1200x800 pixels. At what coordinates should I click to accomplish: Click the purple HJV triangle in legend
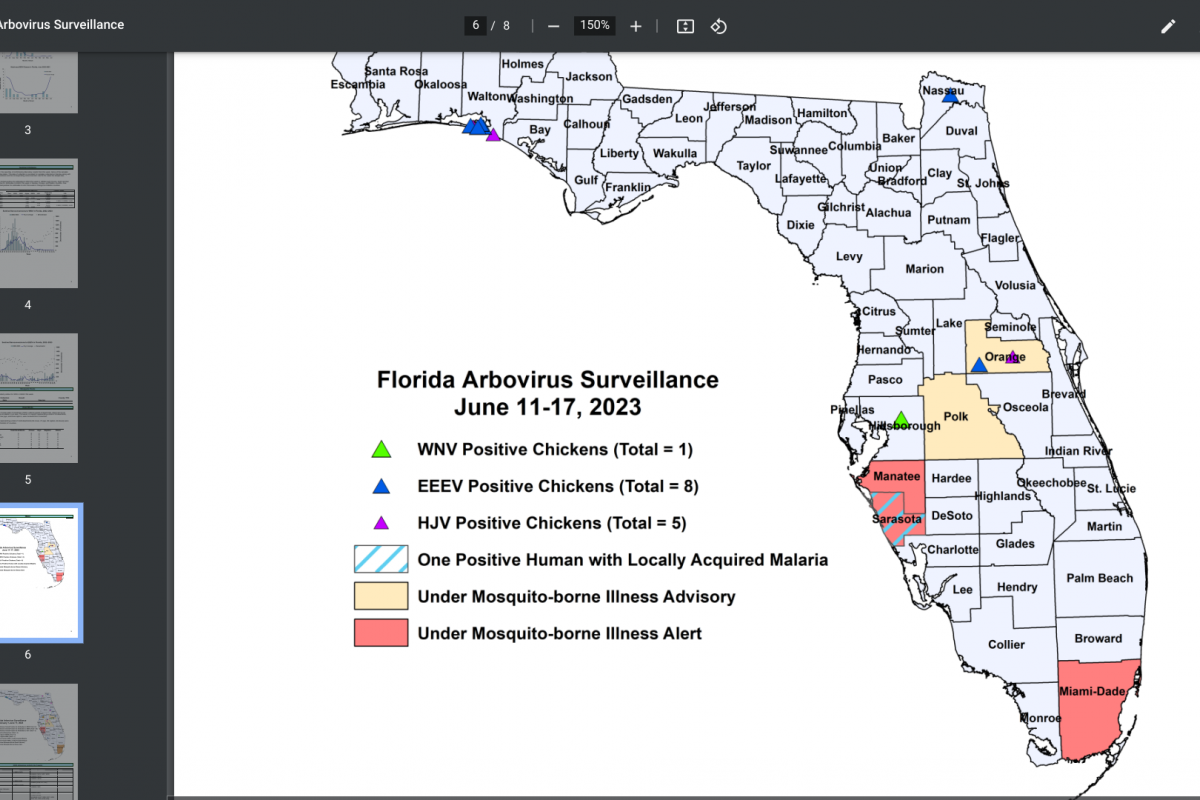[x=381, y=523]
